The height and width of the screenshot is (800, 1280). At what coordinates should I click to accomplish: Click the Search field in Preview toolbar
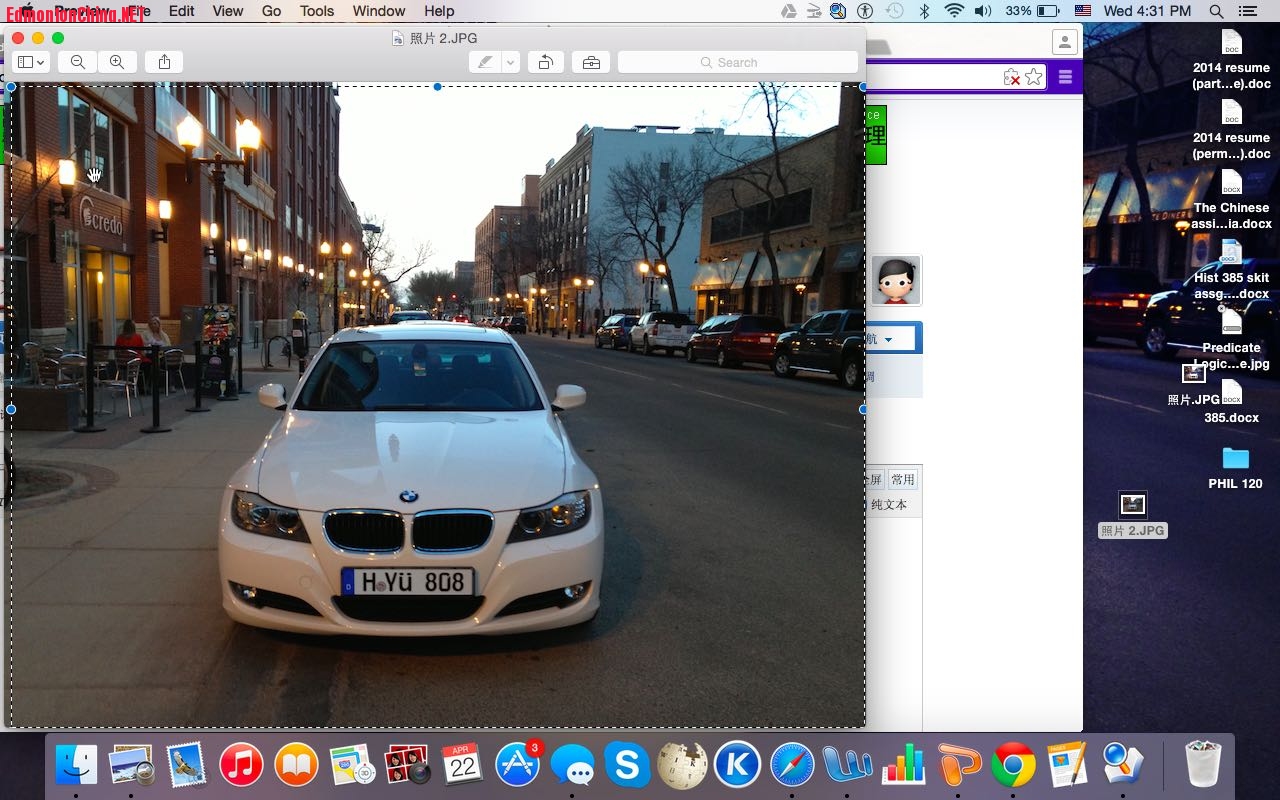click(x=737, y=62)
